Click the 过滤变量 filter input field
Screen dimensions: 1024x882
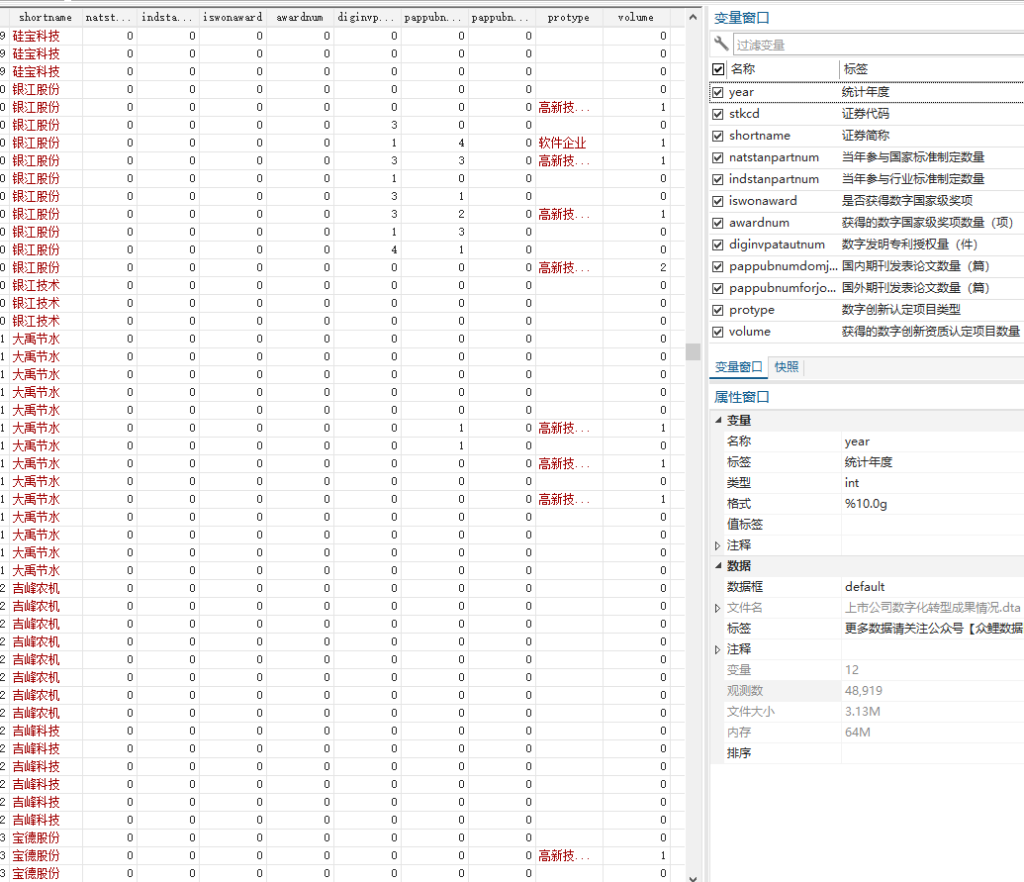coord(878,44)
